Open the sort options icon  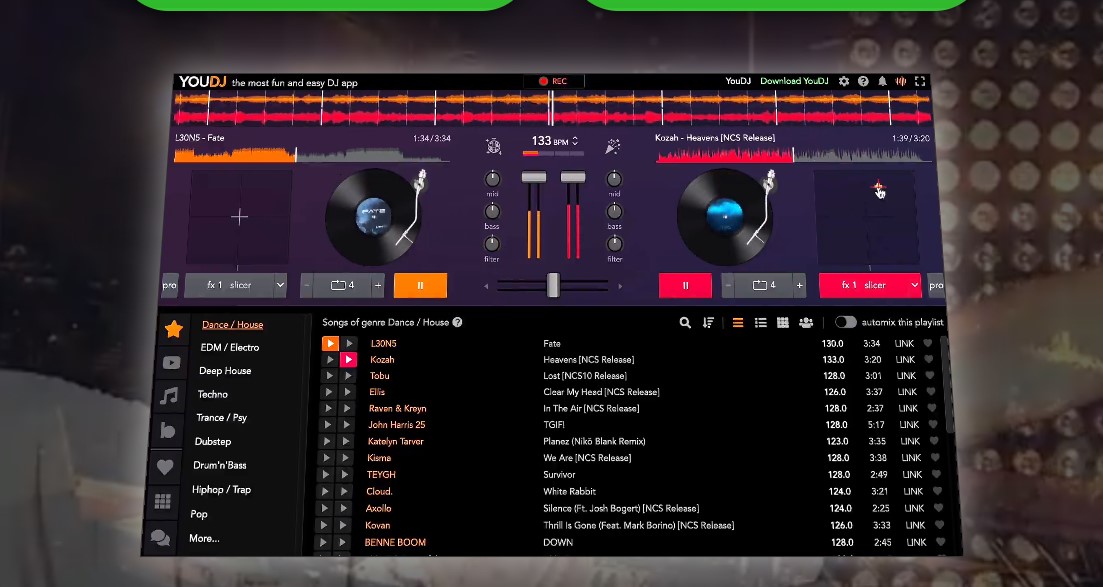click(708, 322)
